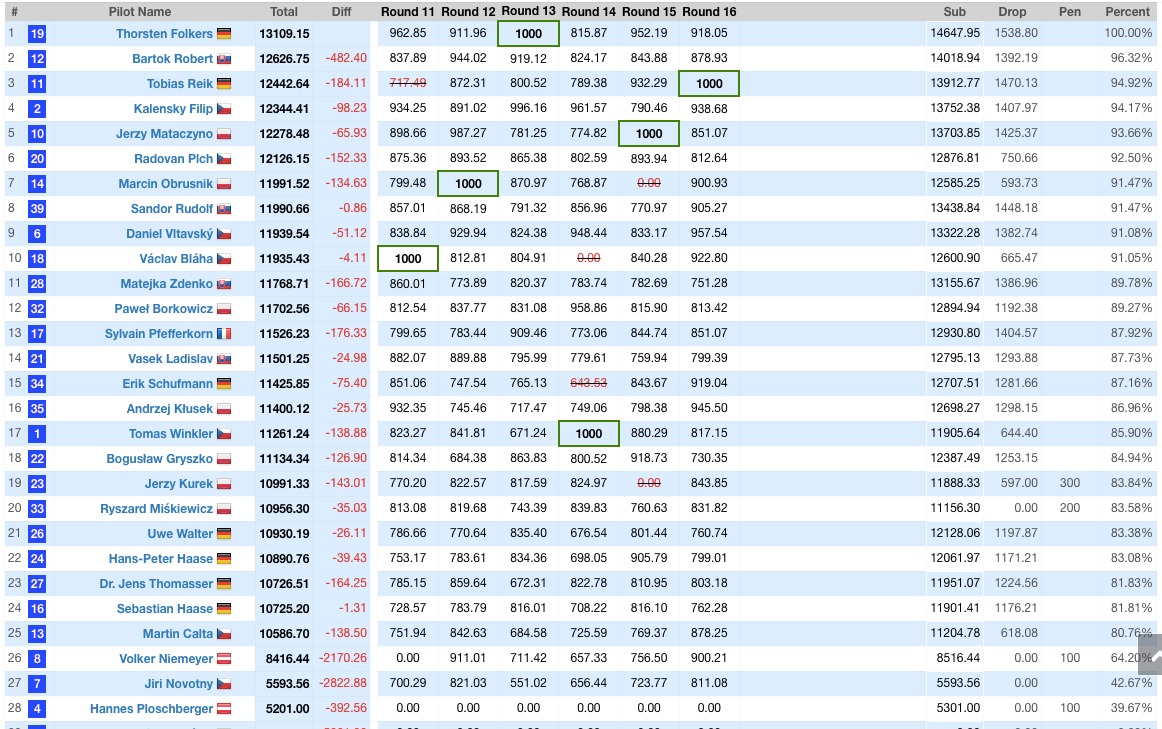Click the French flag beside Sylvain Pfefferkorn
Screen dimensions: 1162x729
[x=224, y=334]
